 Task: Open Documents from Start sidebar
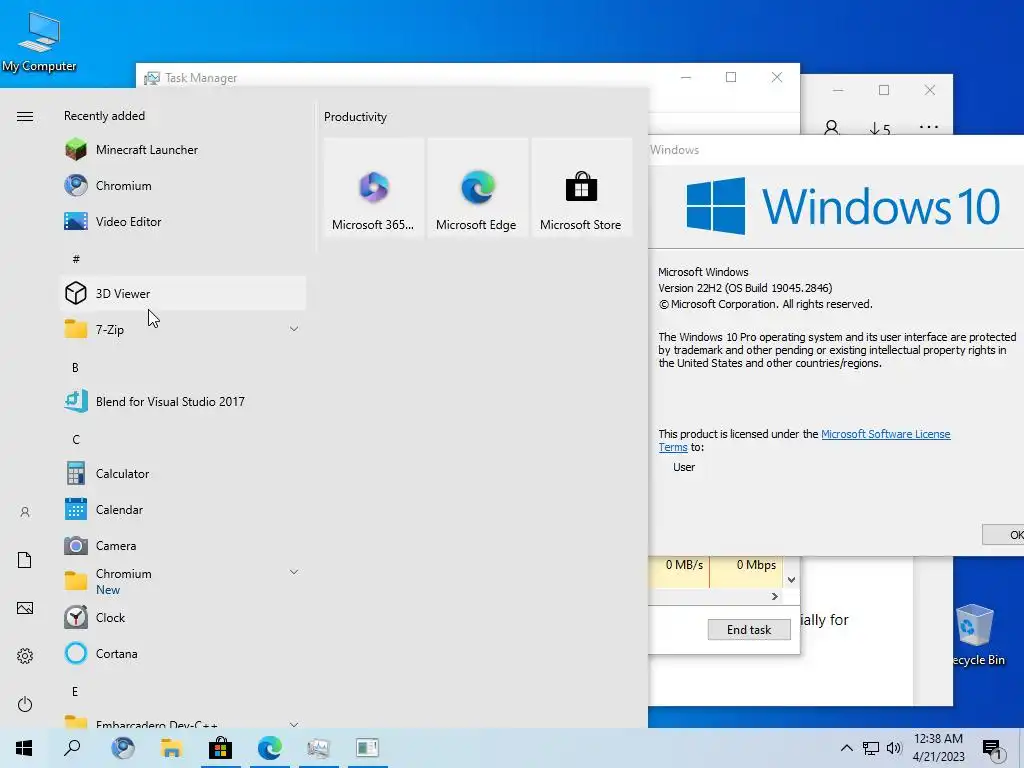[25, 560]
